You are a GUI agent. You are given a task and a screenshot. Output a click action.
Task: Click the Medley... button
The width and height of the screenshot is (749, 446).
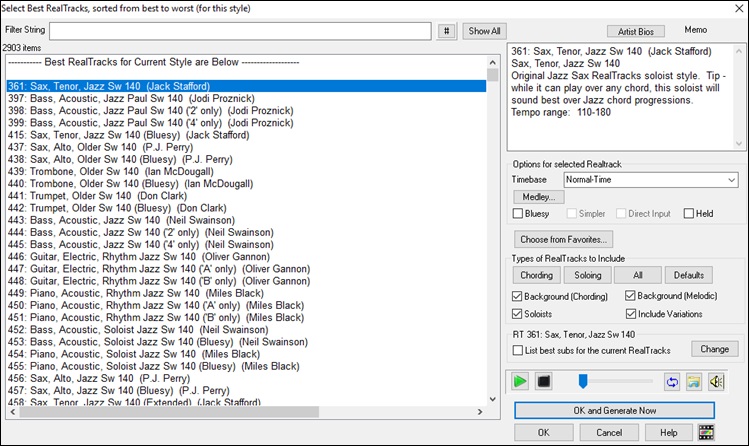539,197
